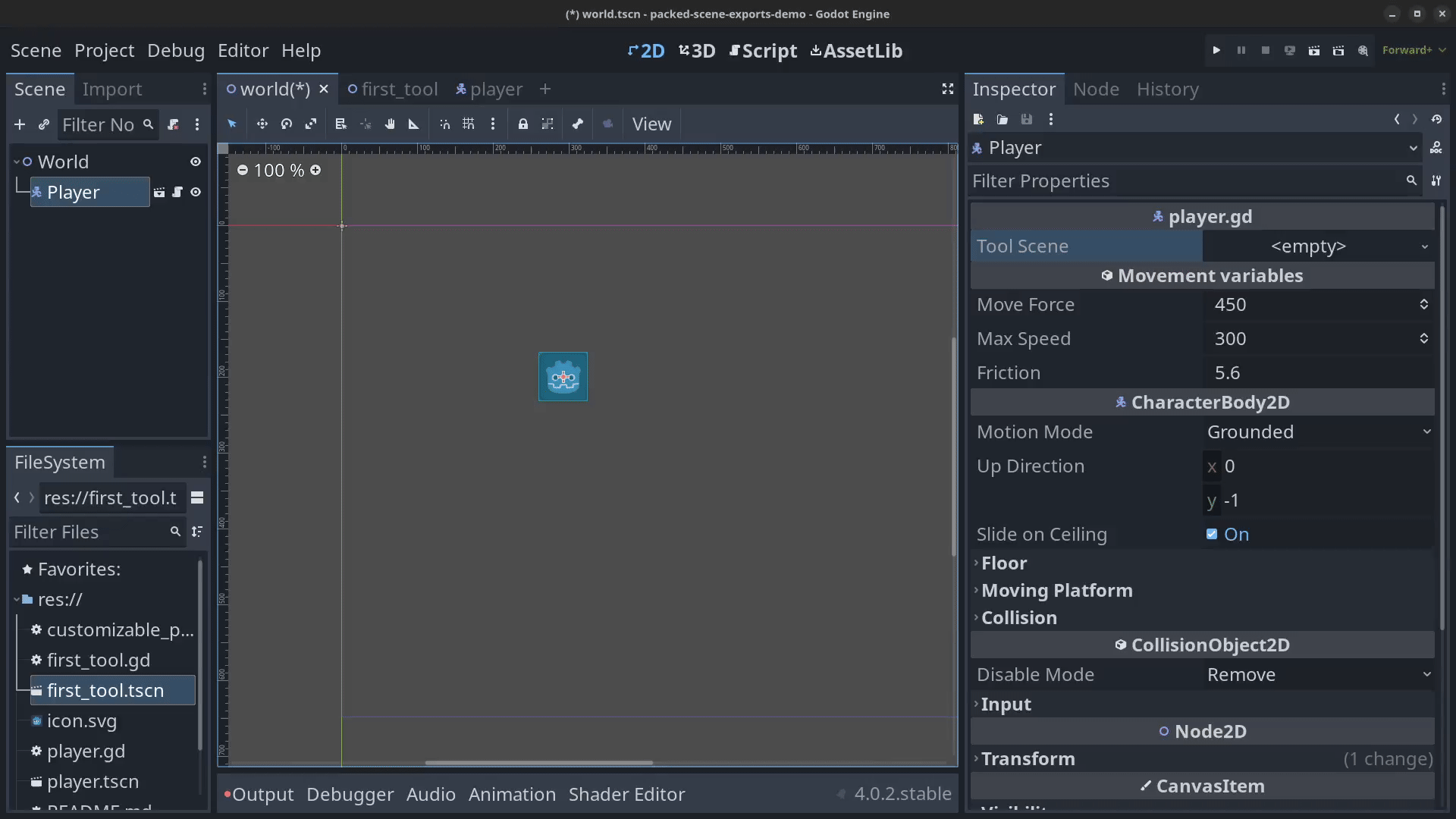Toggle grid snap in the toolbar

point(469,124)
